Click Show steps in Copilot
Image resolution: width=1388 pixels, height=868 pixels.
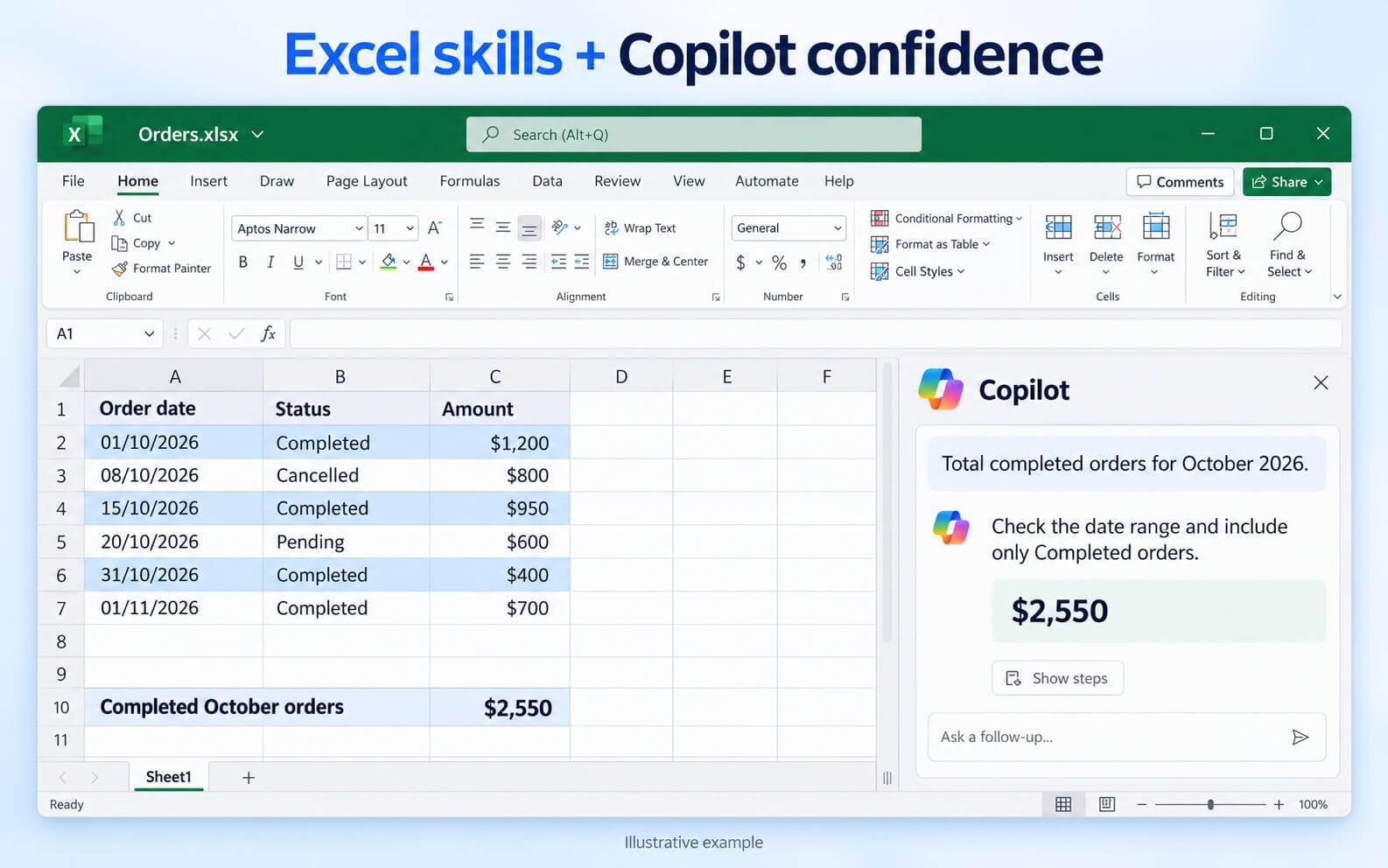[x=1057, y=678]
